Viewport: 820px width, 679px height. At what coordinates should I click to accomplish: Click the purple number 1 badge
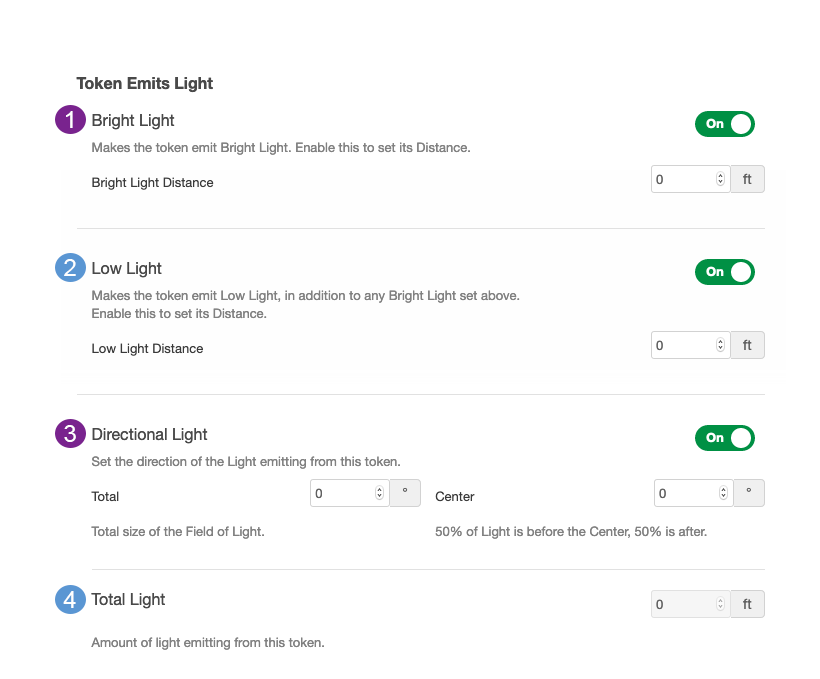coord(70,121)
